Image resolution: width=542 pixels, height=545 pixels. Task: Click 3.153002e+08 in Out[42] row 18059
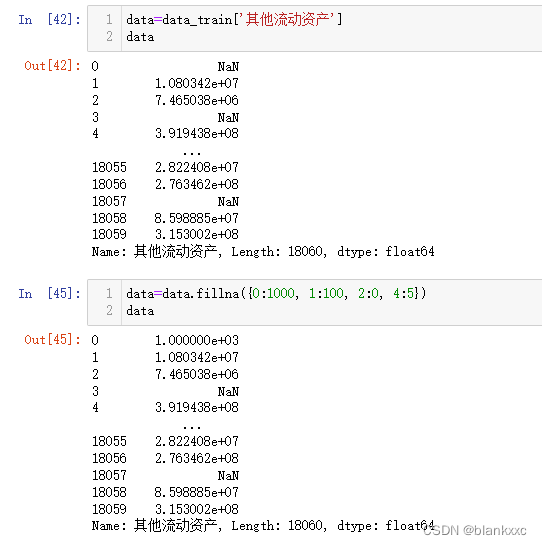(x=197, y=235)
